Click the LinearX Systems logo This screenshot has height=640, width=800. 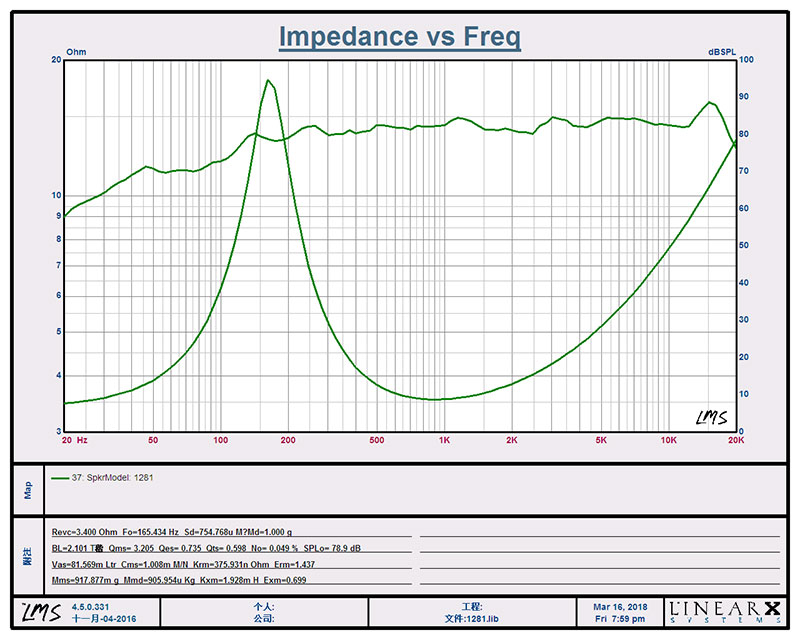click(x=723, y=611)
